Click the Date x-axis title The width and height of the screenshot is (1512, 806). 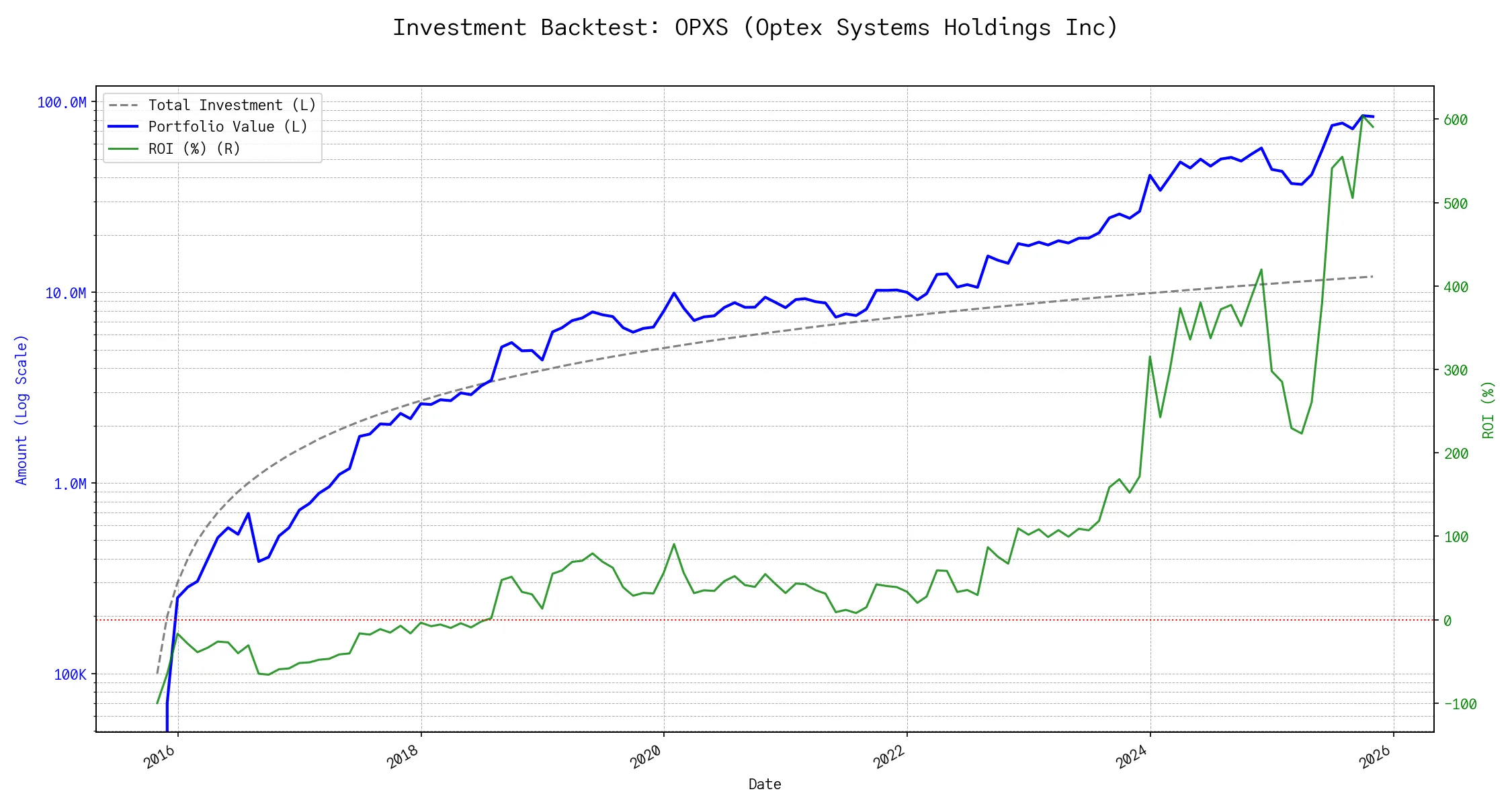[765, 785]
